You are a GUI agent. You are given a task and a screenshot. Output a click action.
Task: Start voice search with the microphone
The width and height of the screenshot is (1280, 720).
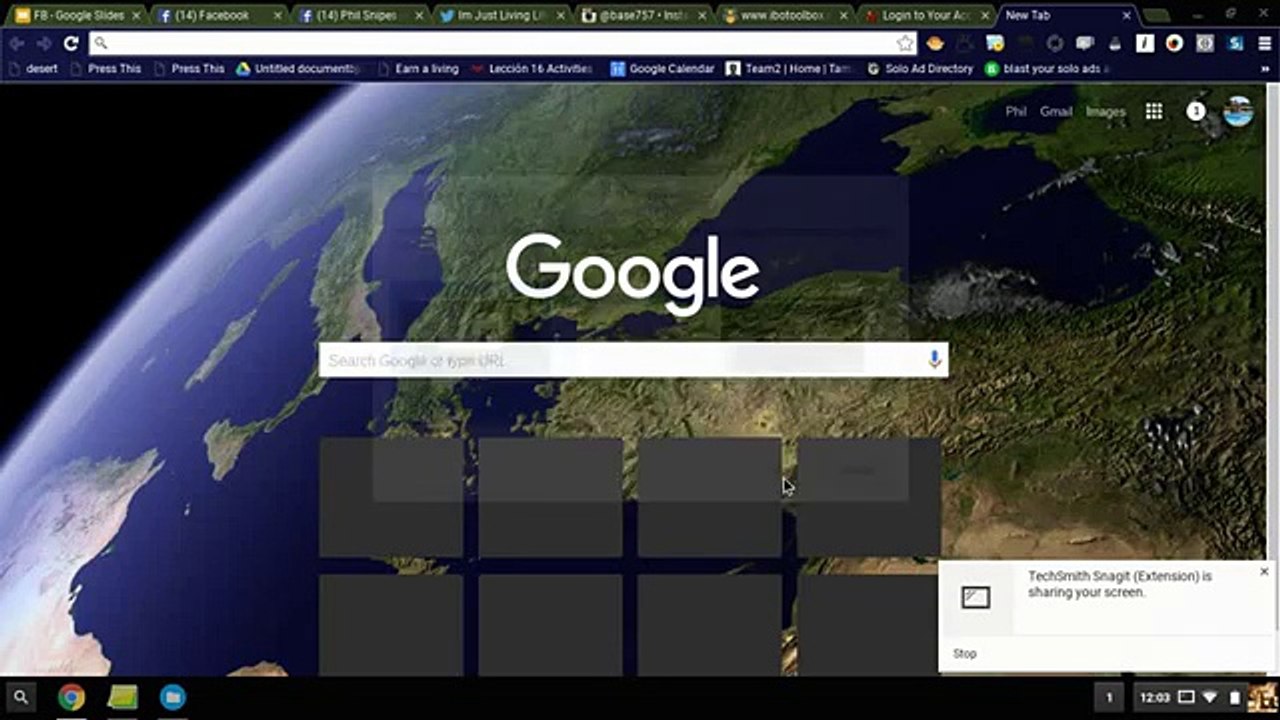tap(935, 360)
